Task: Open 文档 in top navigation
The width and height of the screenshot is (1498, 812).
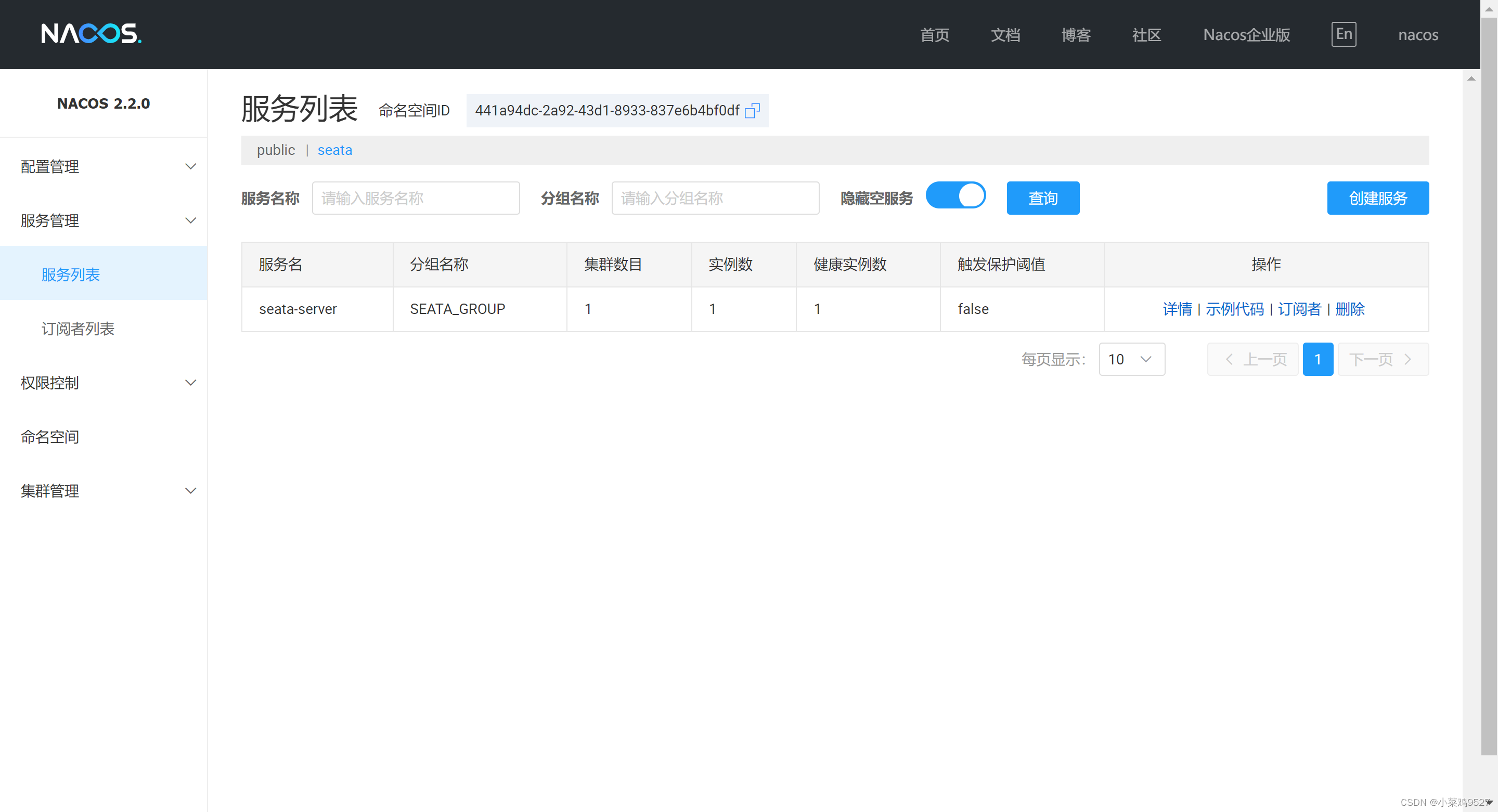Action: (1005, 35)
